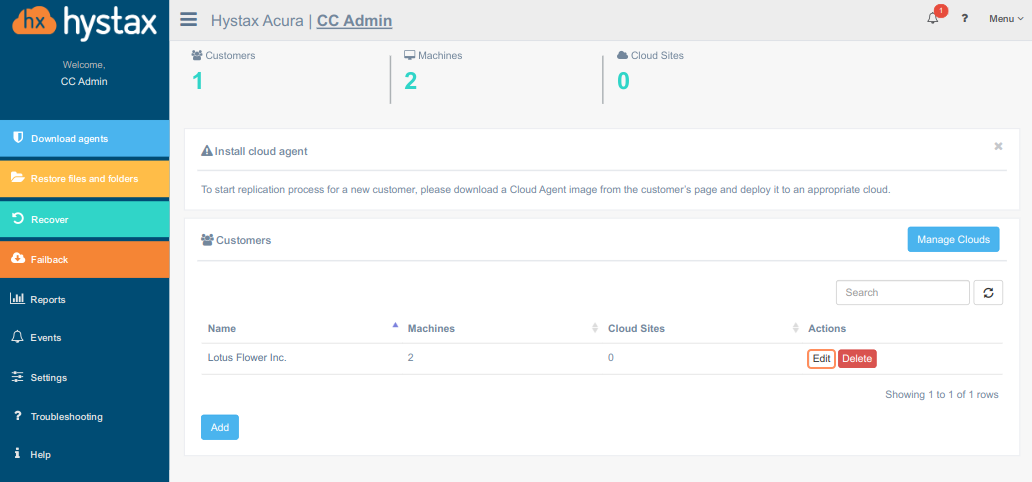Image resolution: width=1032 pixels, height=482 pixels.
Task: Click the Customers panel heading icon
Action: click(x=207, y=240)
